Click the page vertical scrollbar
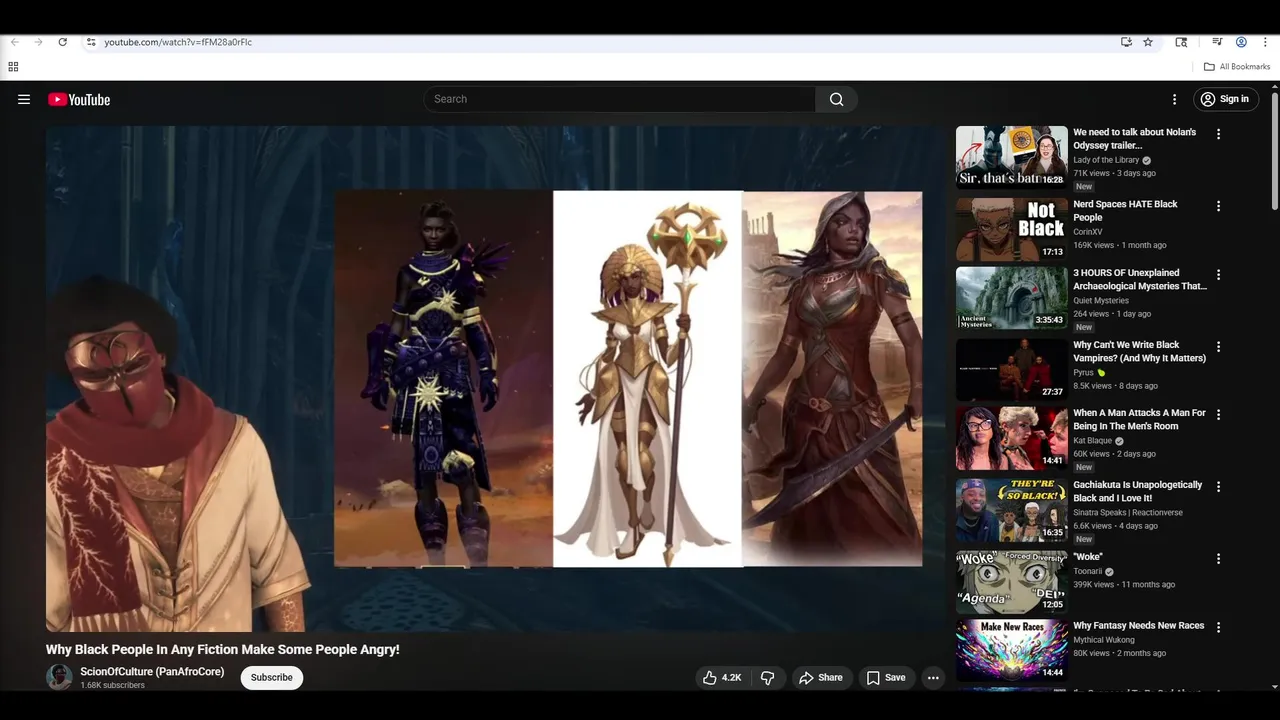This screenshot has width=1280, height=720. [x=1275, y=150]
